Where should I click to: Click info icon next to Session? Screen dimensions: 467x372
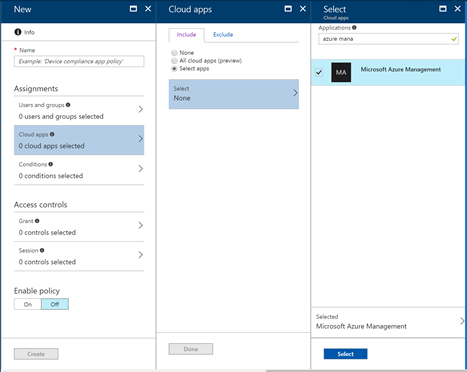[42, 250]
